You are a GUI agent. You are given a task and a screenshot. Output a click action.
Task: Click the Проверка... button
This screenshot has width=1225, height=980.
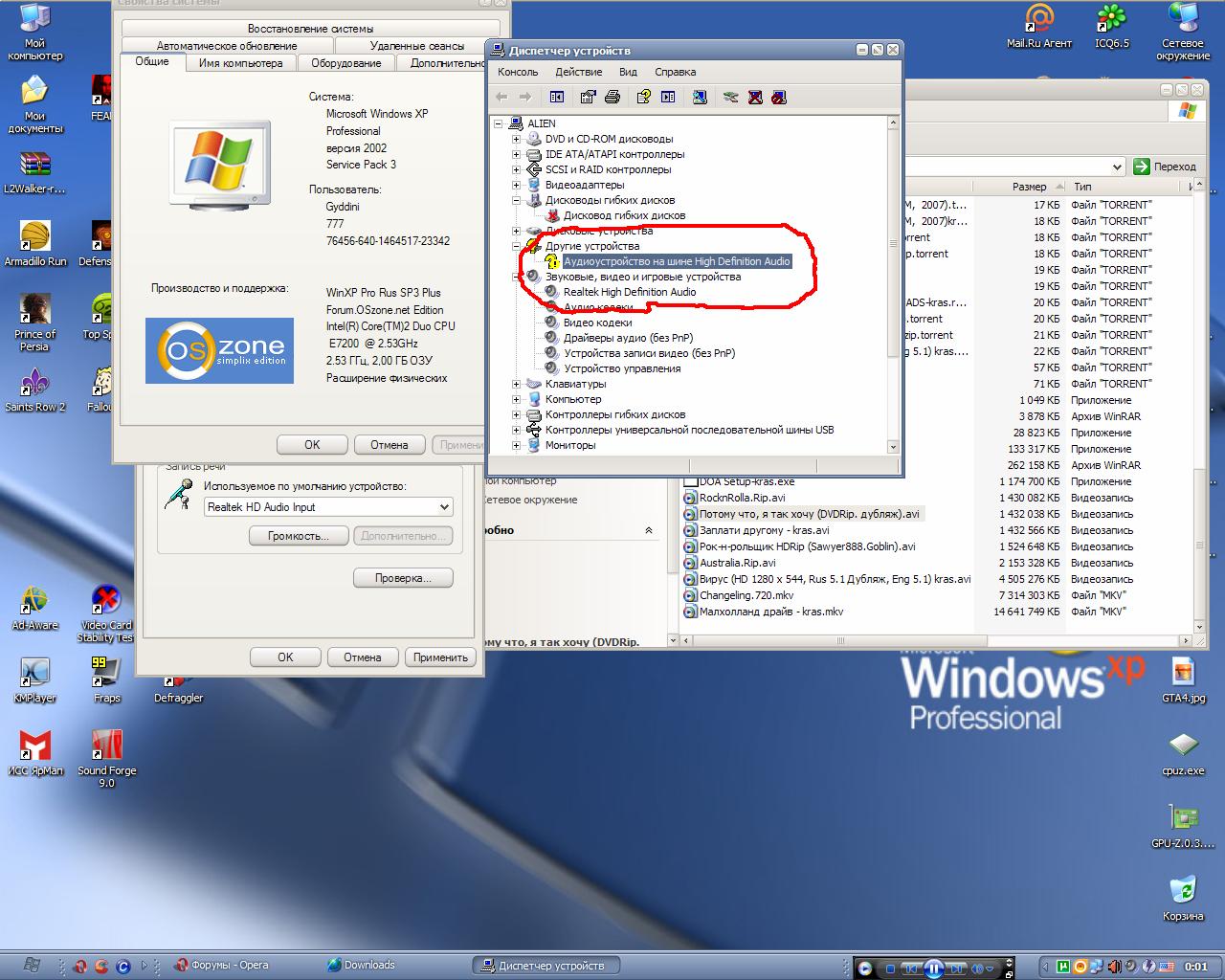point(402,578)
